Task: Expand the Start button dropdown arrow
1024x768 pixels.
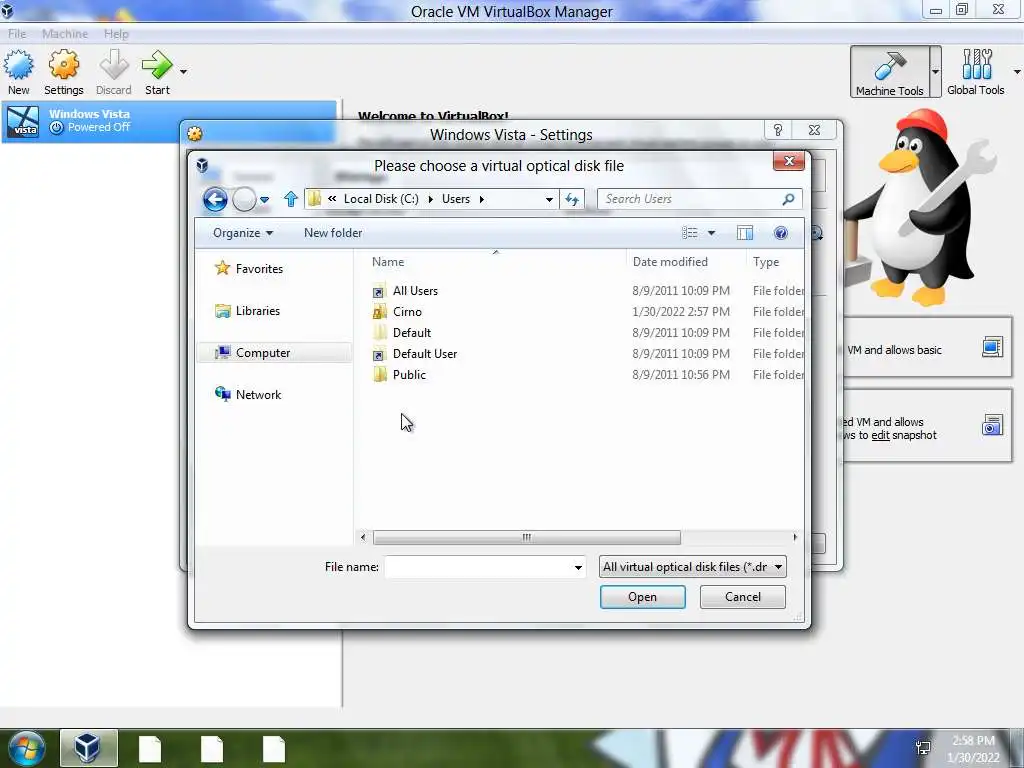Action: (x=184, y=72)
